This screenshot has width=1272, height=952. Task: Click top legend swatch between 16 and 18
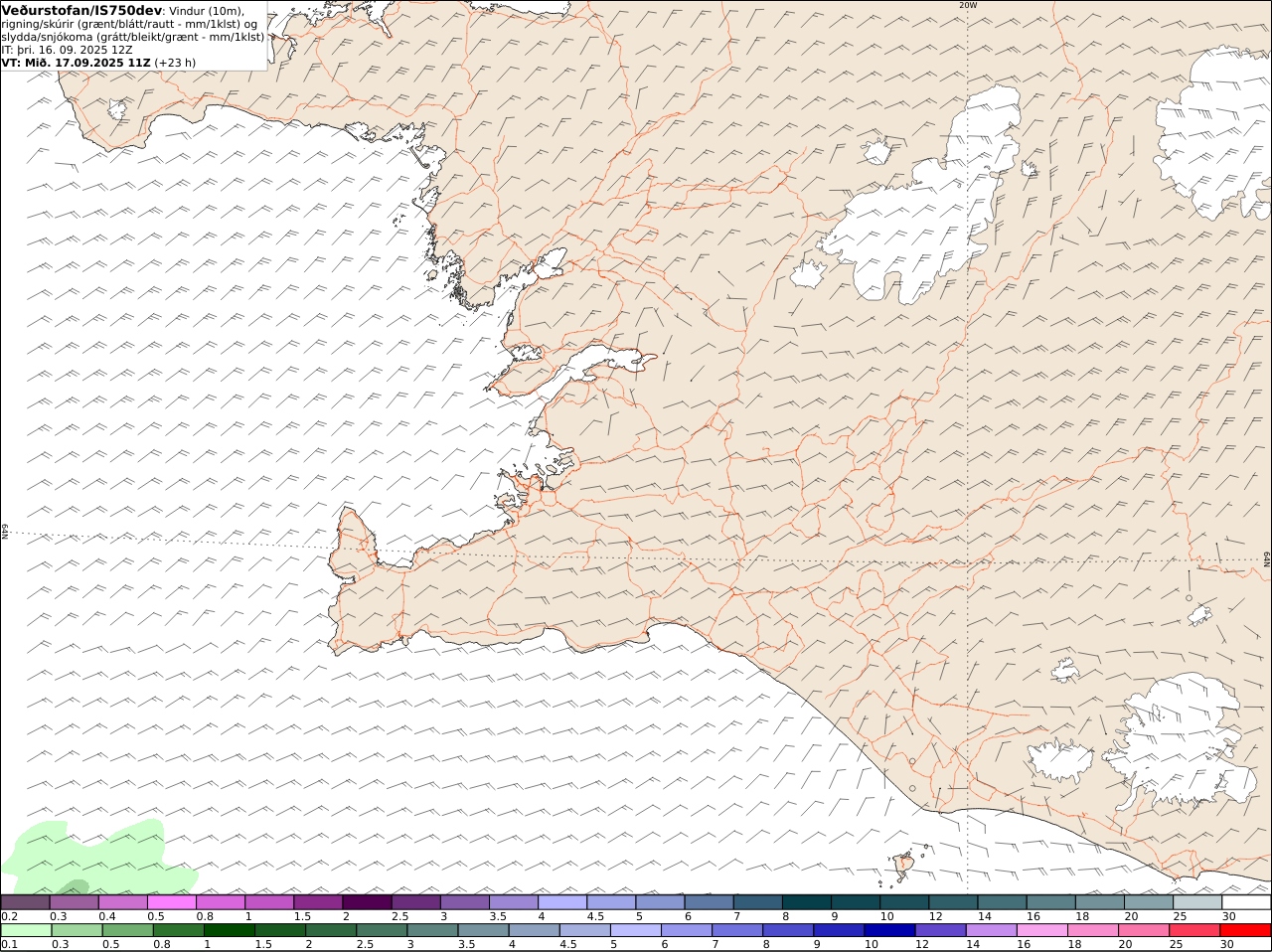click(x=1050, y=902)
